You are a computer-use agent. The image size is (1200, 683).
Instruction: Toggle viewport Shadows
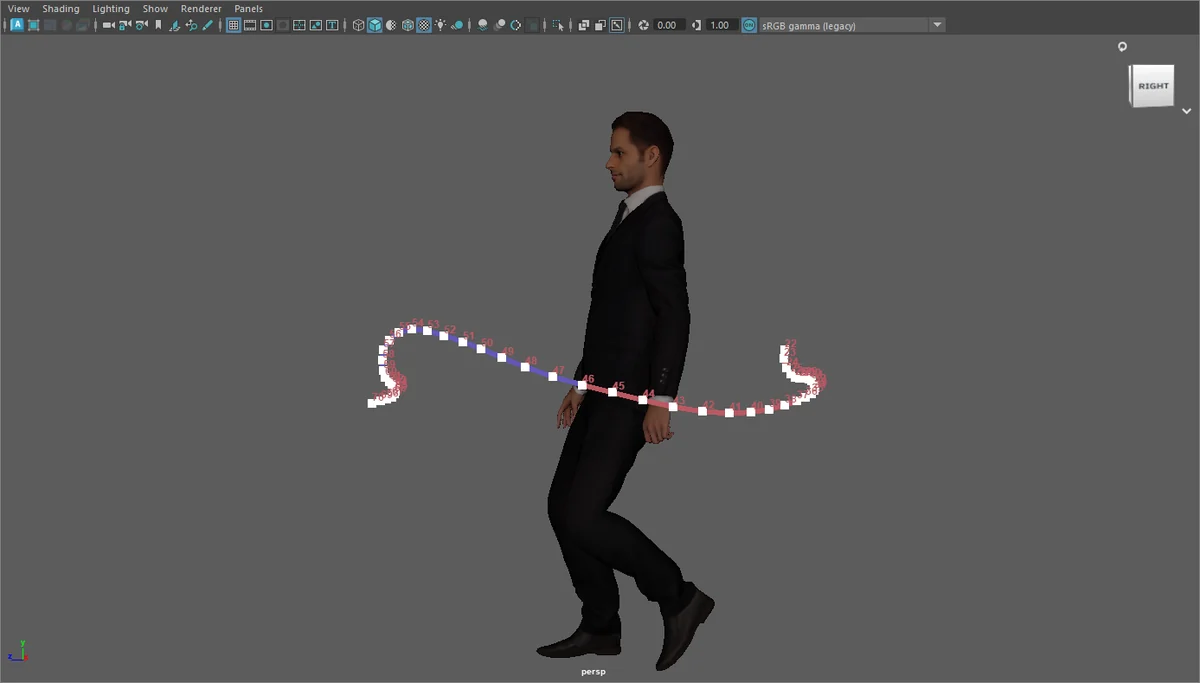[x=457, y=25]
